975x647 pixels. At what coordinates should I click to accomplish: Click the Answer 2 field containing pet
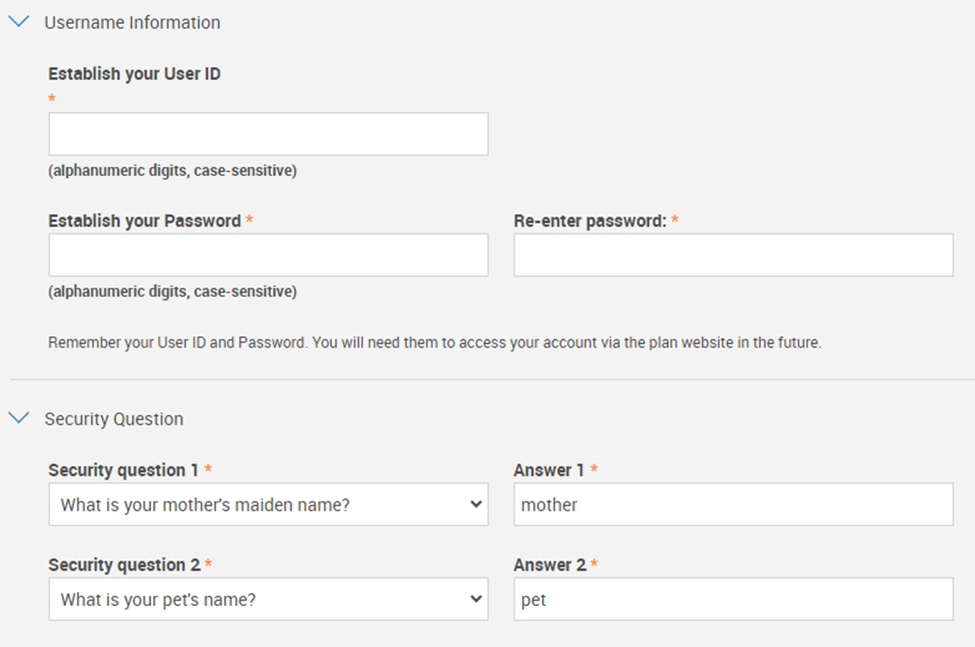pyautogui.click(x=733, y=600)
